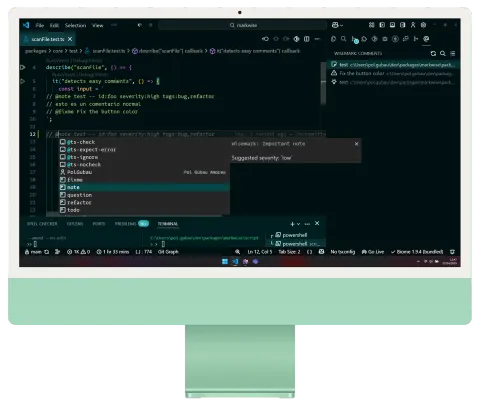The height and width of the screenshot is (409, 480).
Task: Click the 'packages' breadcrumb
Action: pyautogui.click(x=36, y=51)
